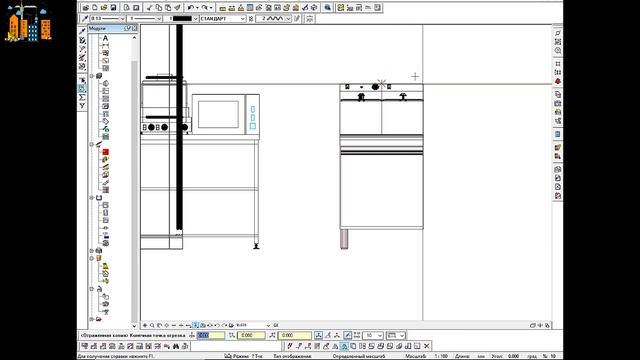The width and height of the screenshot is (640, 360).
Task: Select the filter funnel tool in left toolbar
Action: [82, 106]
